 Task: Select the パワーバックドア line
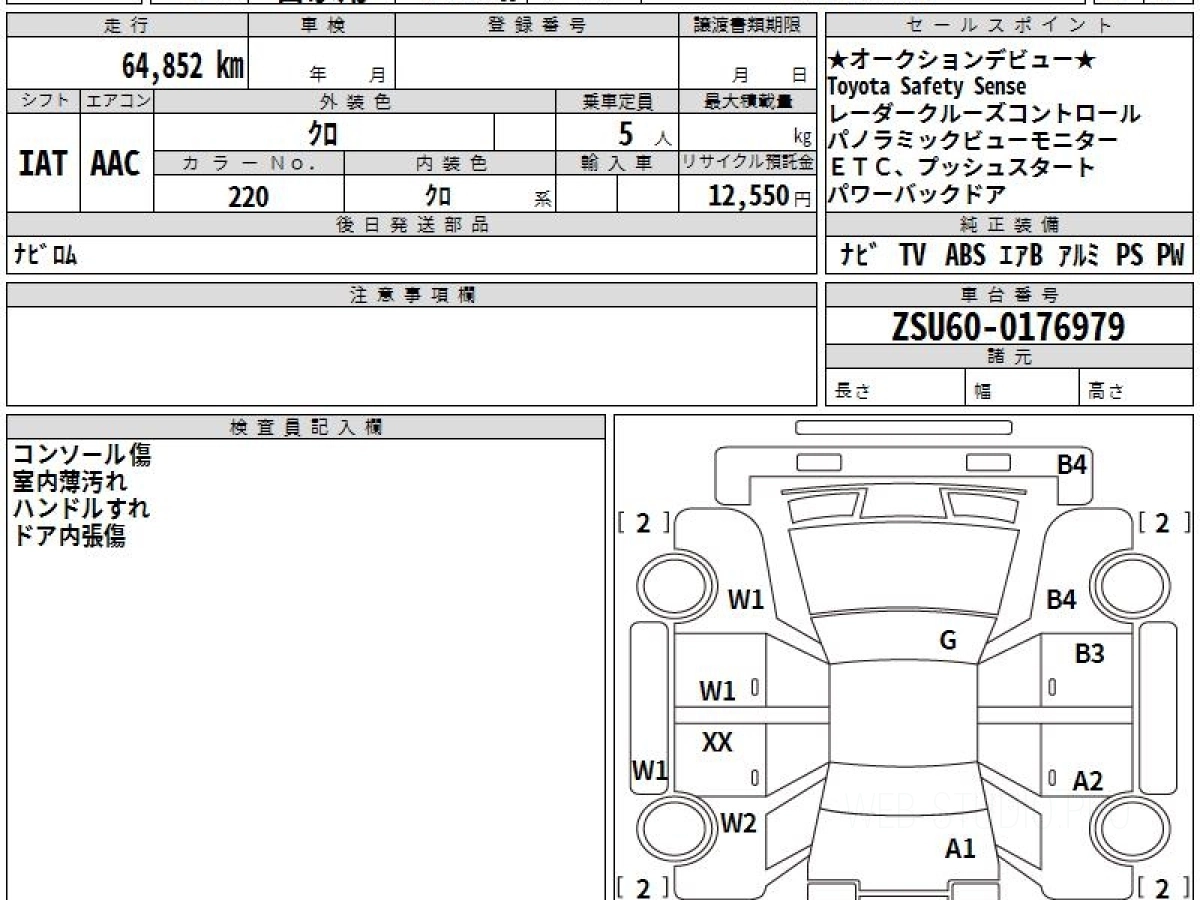click(917, 195)
